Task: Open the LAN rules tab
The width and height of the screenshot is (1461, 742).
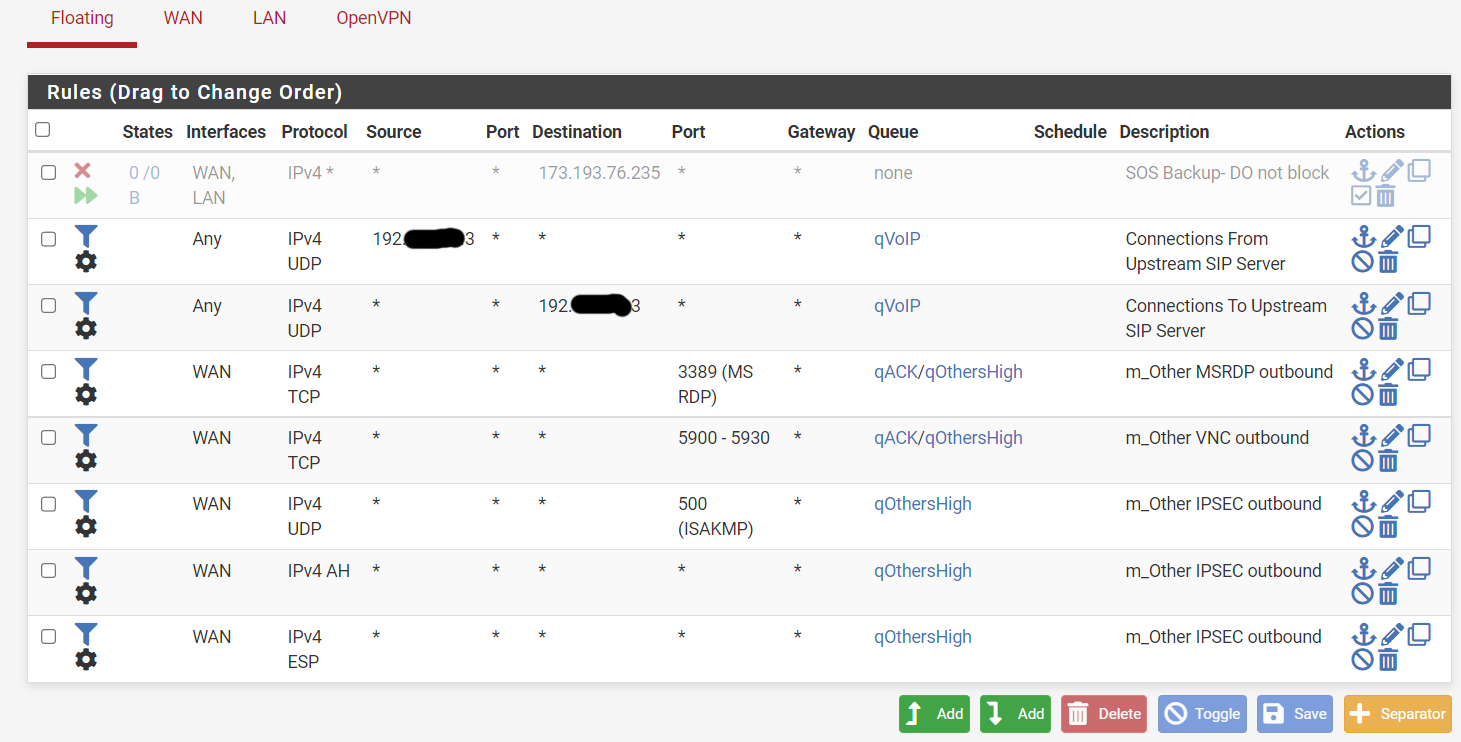Action: click(x=269, y=19)
